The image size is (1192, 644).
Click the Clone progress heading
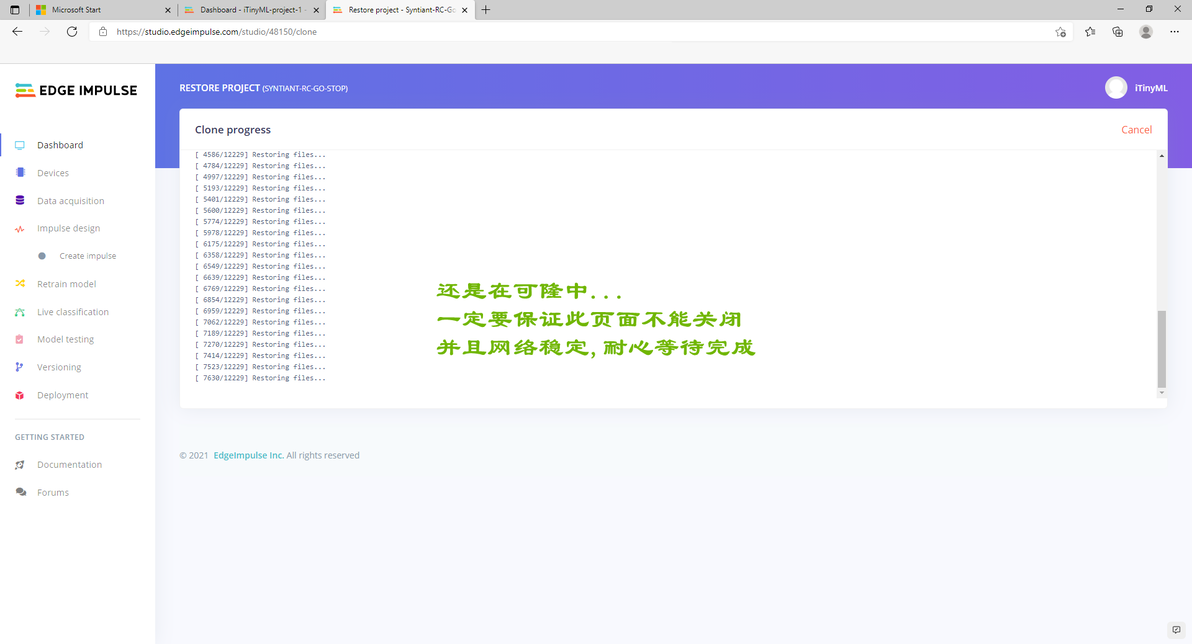[x=233, y=130]
